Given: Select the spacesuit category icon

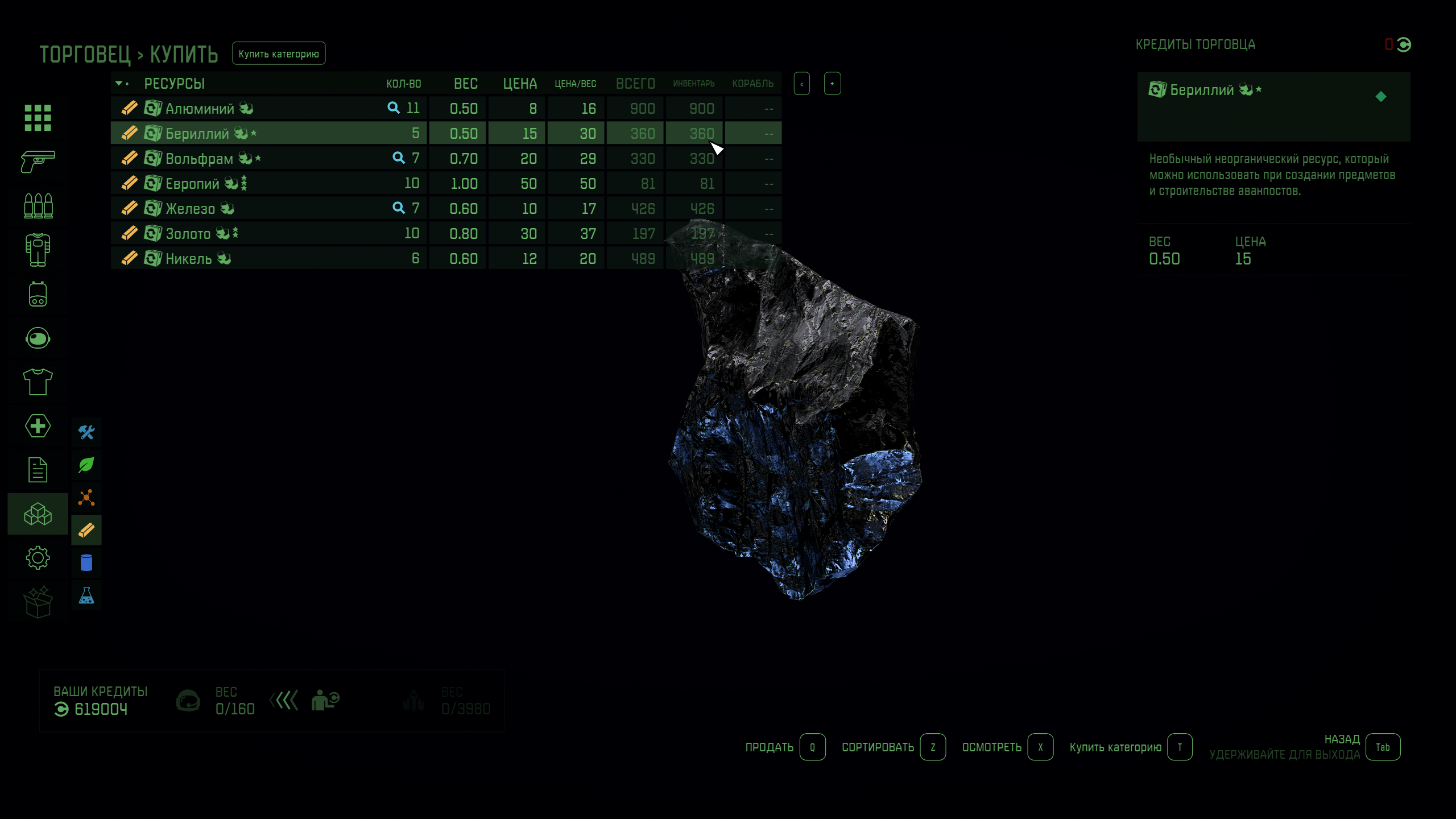Looking at the screenshot, I should (x=38, y=250).
